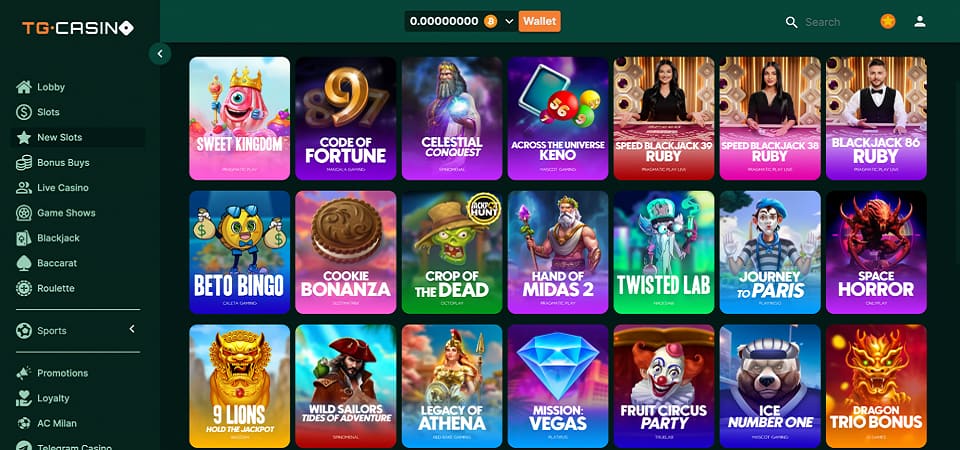Viewport: 960px width, 450px height.
Task: Click the Promotions megaphone icon
Action: click(24, 373)
